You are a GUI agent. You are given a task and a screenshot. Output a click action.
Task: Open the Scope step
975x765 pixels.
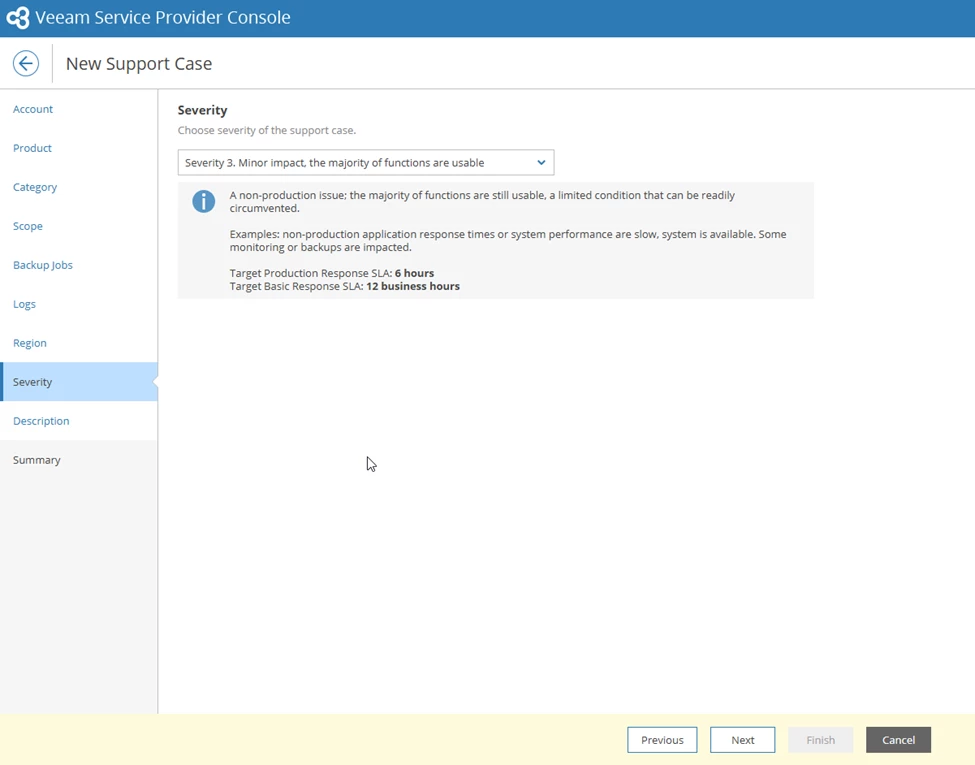28,226
